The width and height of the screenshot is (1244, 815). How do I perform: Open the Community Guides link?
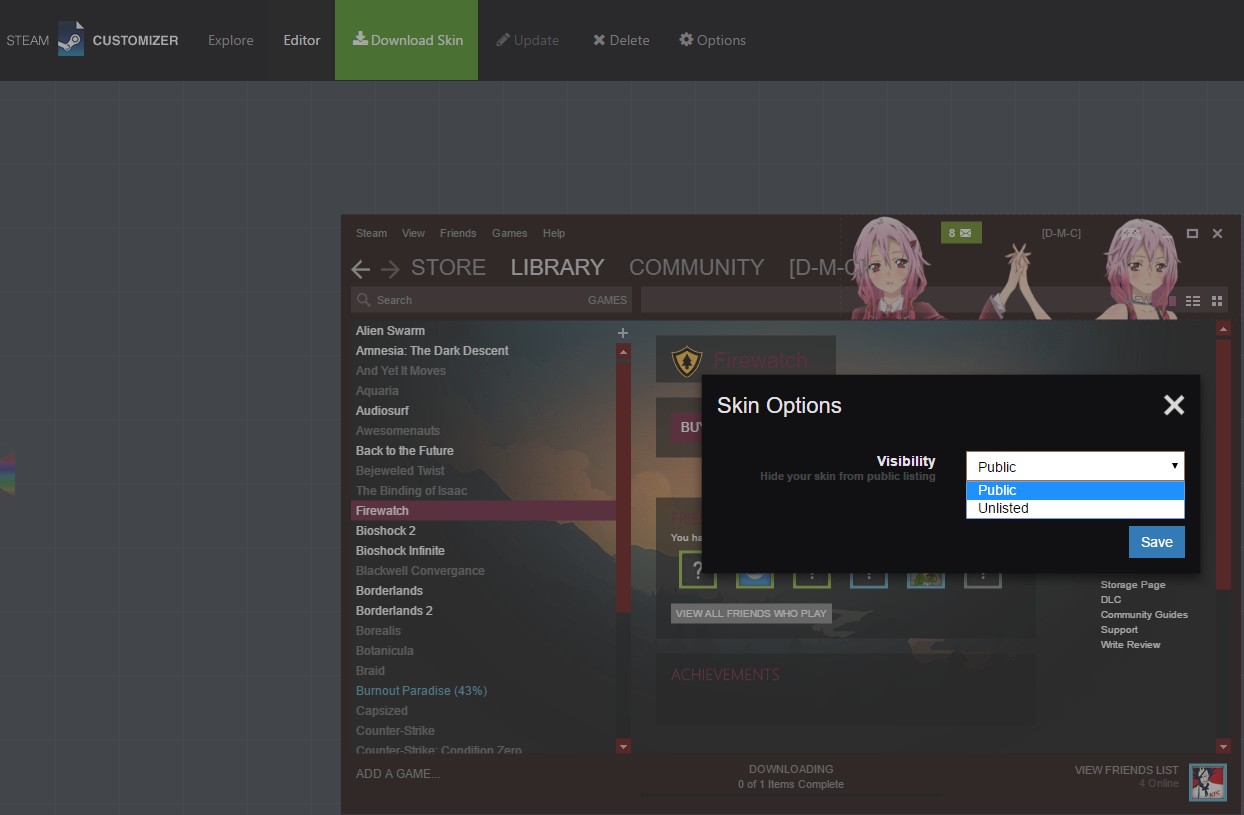(x=1144, y=615)
